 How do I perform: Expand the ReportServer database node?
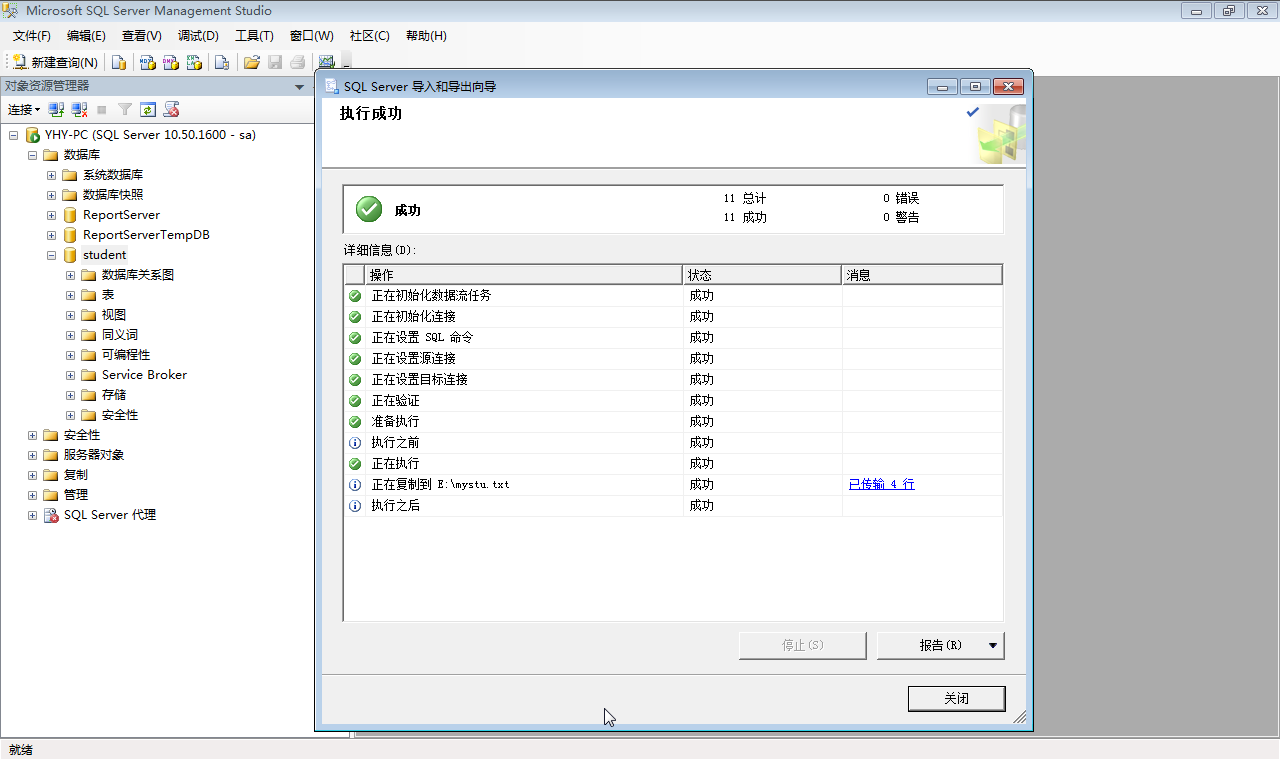(x=51, y=215)
